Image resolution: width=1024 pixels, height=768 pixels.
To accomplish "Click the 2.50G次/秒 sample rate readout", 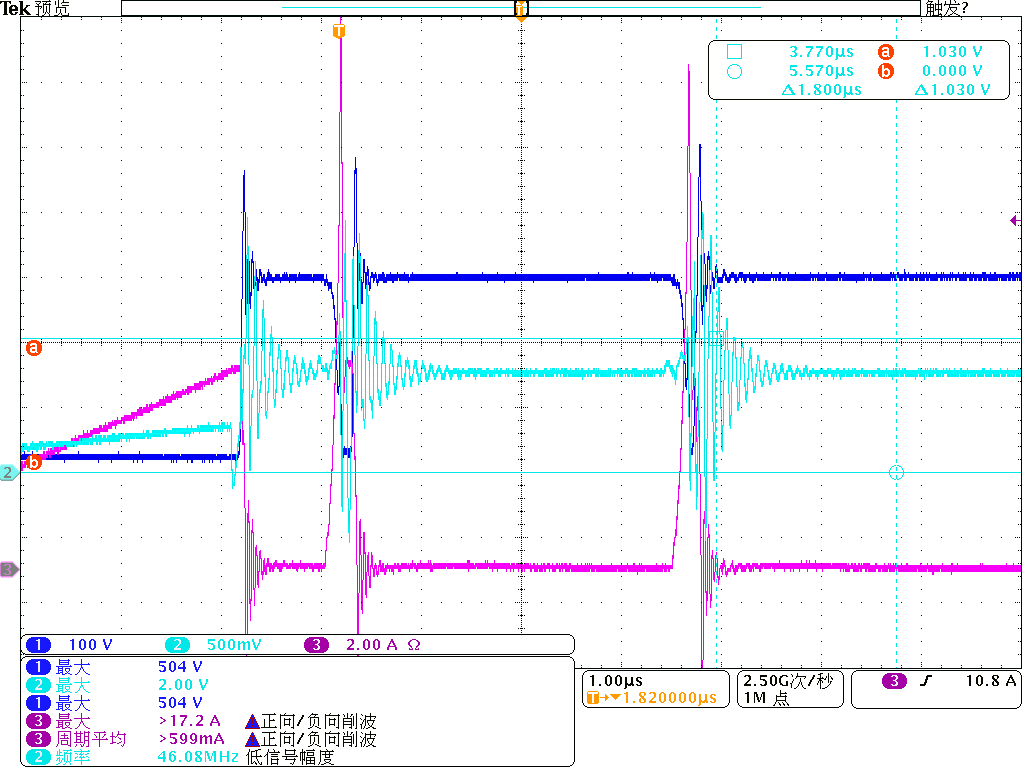I will point(788,681).
